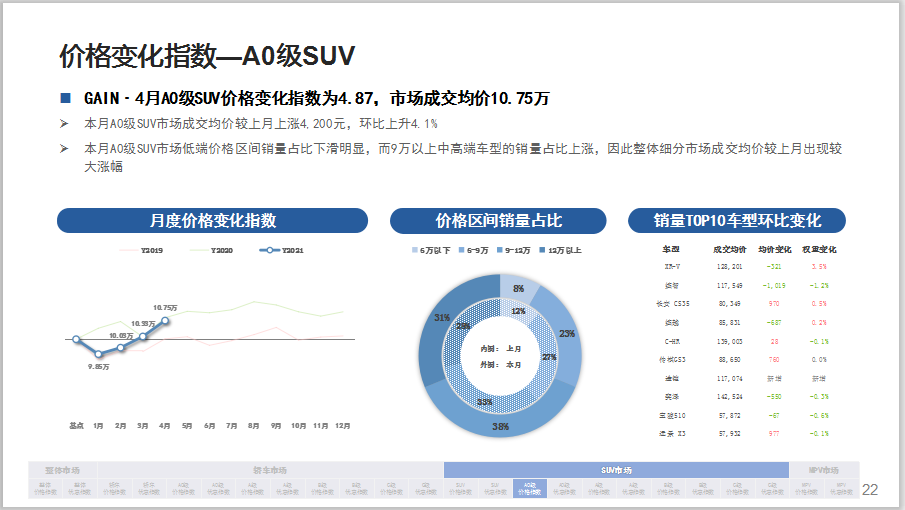Open the 轿车市场 navigation tab
Screen dimensions: 905x510
click(x=268, y=470)
